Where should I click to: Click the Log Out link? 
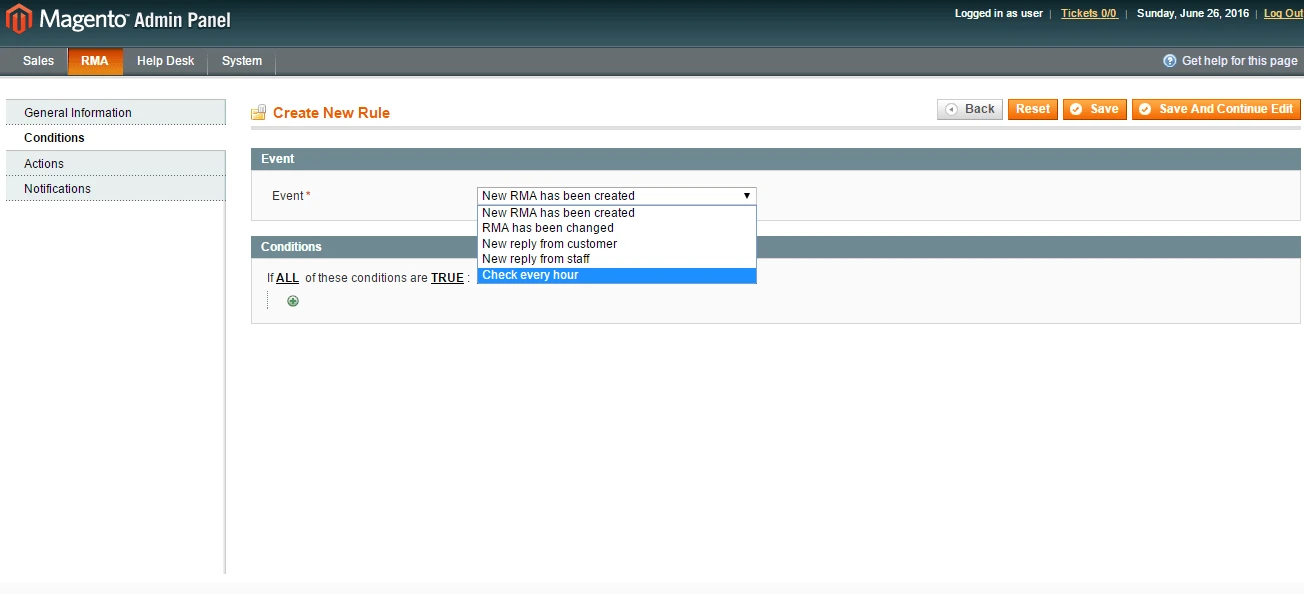(x=1283, y=13)
